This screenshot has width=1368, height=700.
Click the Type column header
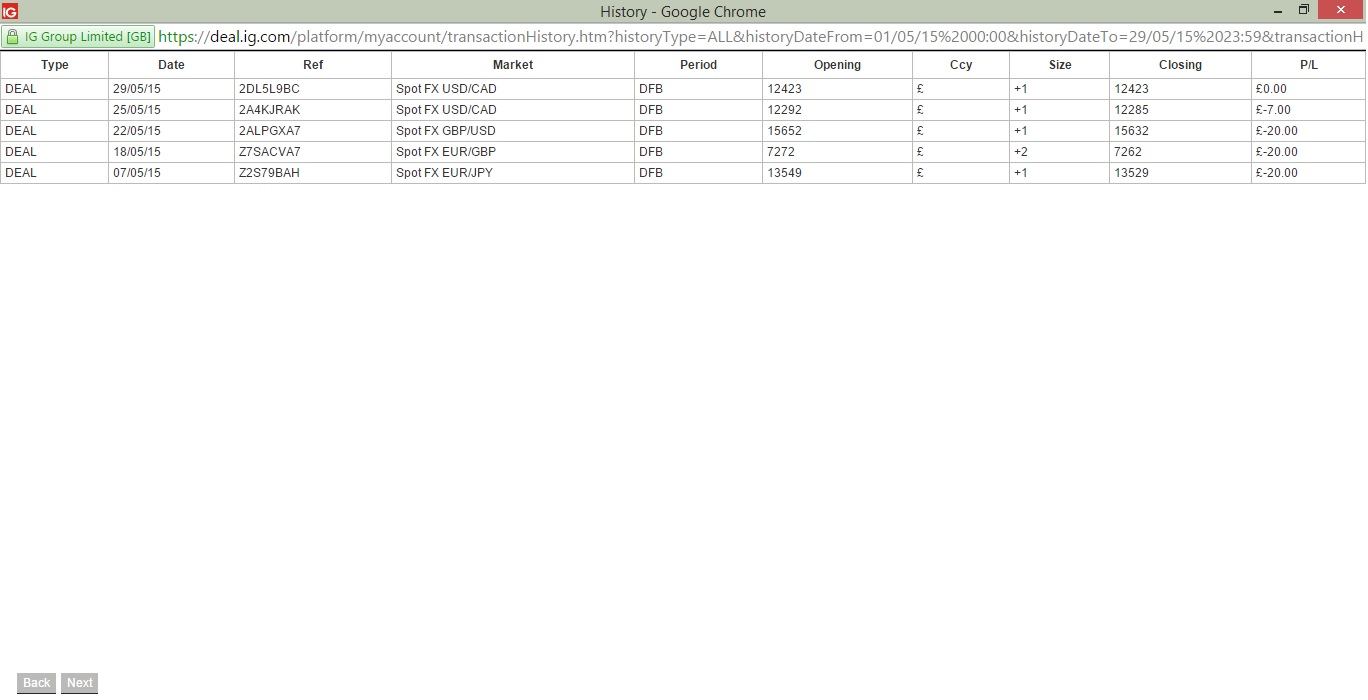pyautogui.click(x=55, y=65)
